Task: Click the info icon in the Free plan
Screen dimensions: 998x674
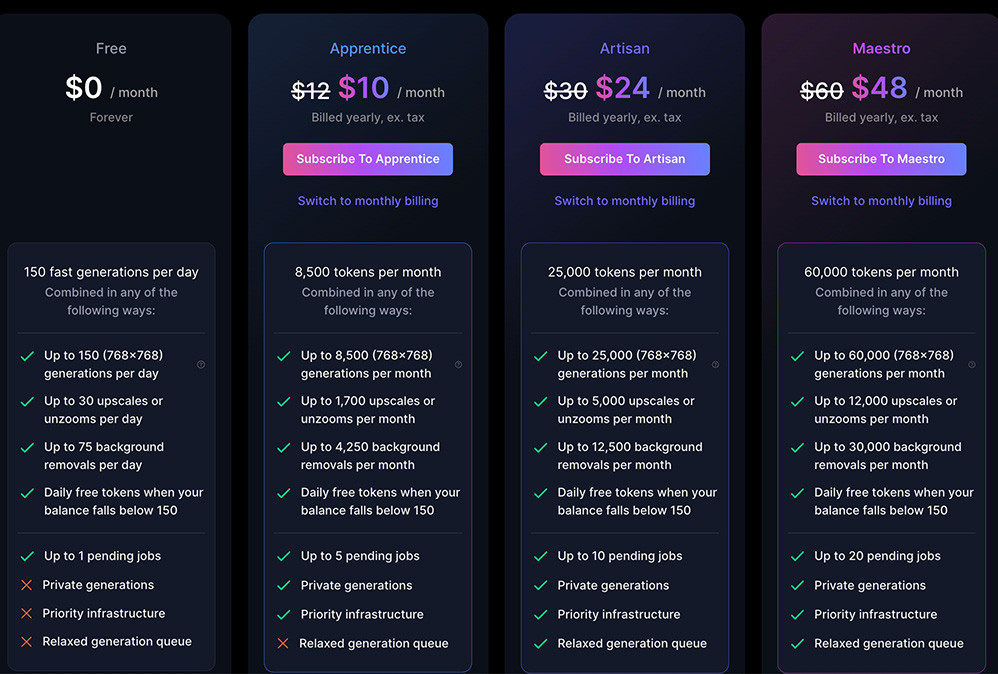Action: click(x=201, y=365)
